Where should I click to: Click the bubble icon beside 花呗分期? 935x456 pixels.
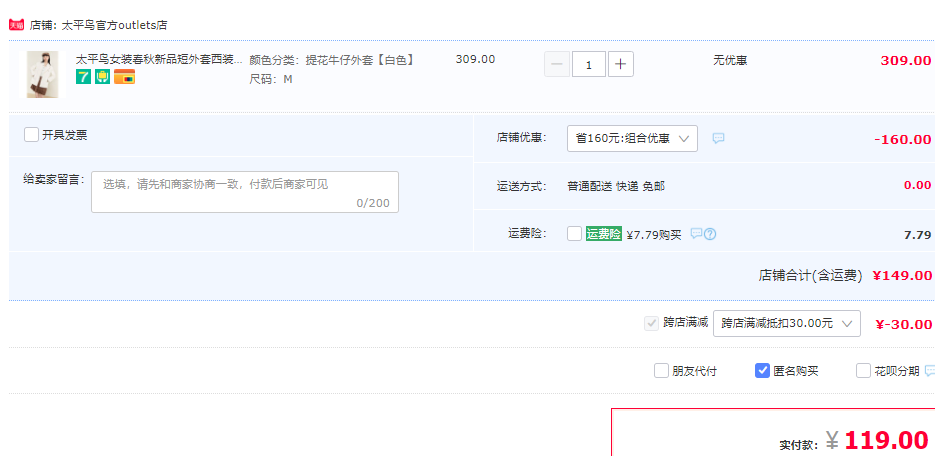pyautogui.click(x=930, y=371)
